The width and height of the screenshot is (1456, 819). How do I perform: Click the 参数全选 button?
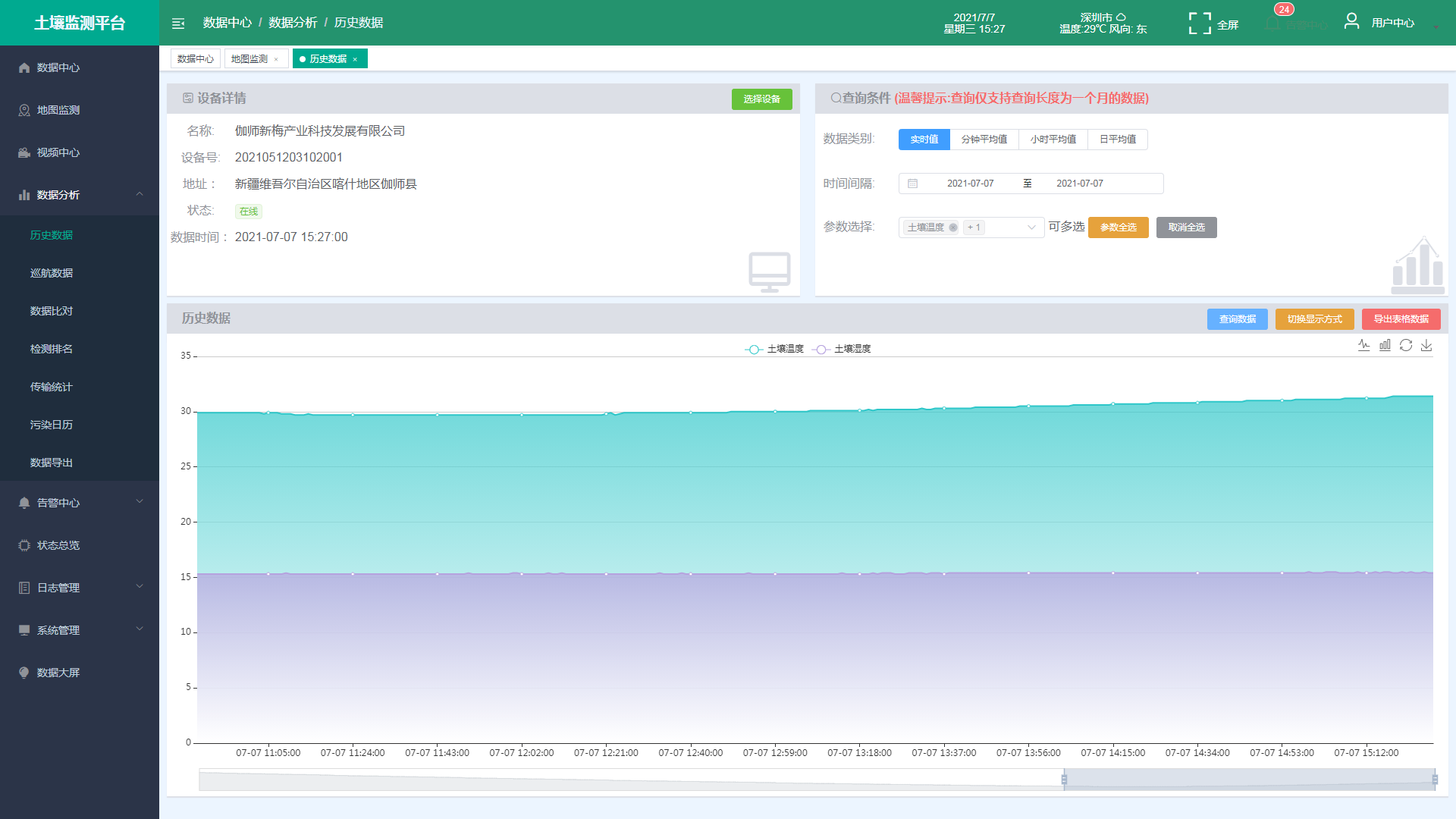(1119, 227)
